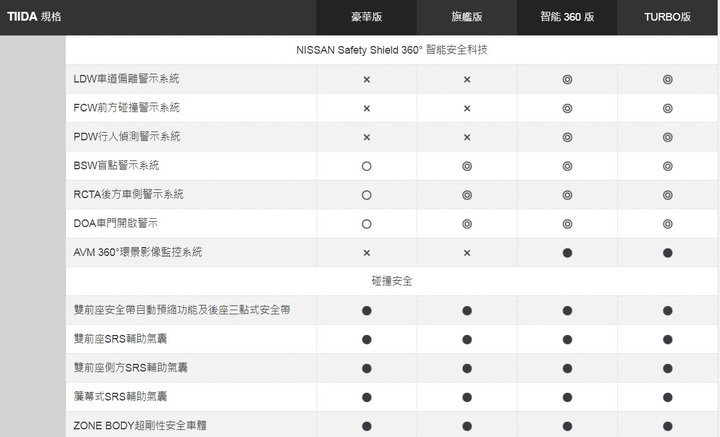Click the AVM filled dot under 智能 360 版

coord(567,253)
